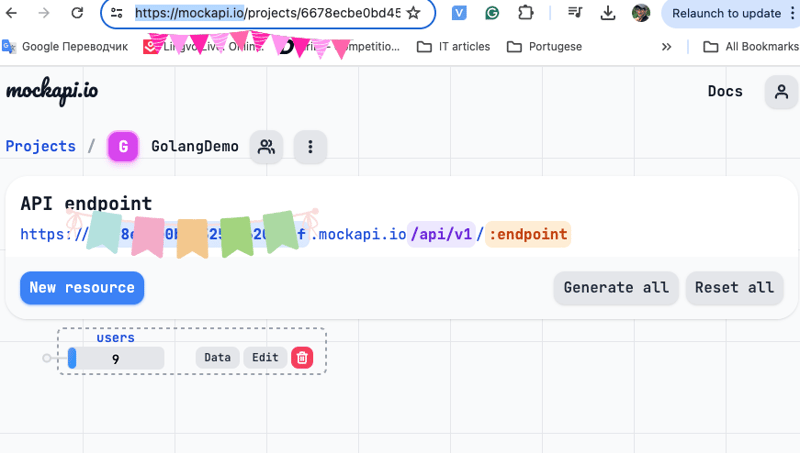Screen dimensions: 800x453
Task: Adjust the users record count slider
Action: coord(116,358)
